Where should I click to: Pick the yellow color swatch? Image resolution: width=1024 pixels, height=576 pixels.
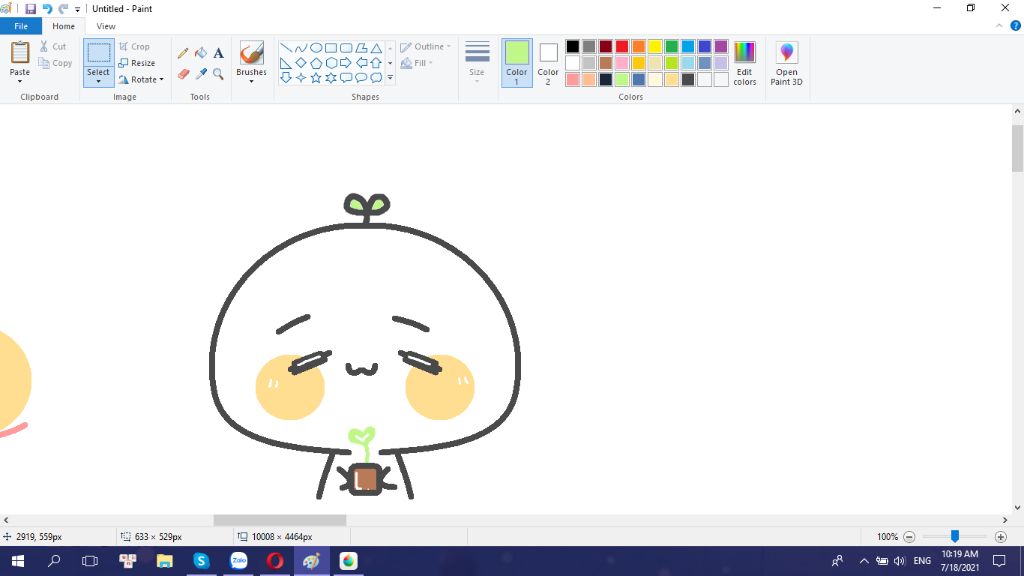click(x=655, y=46)
